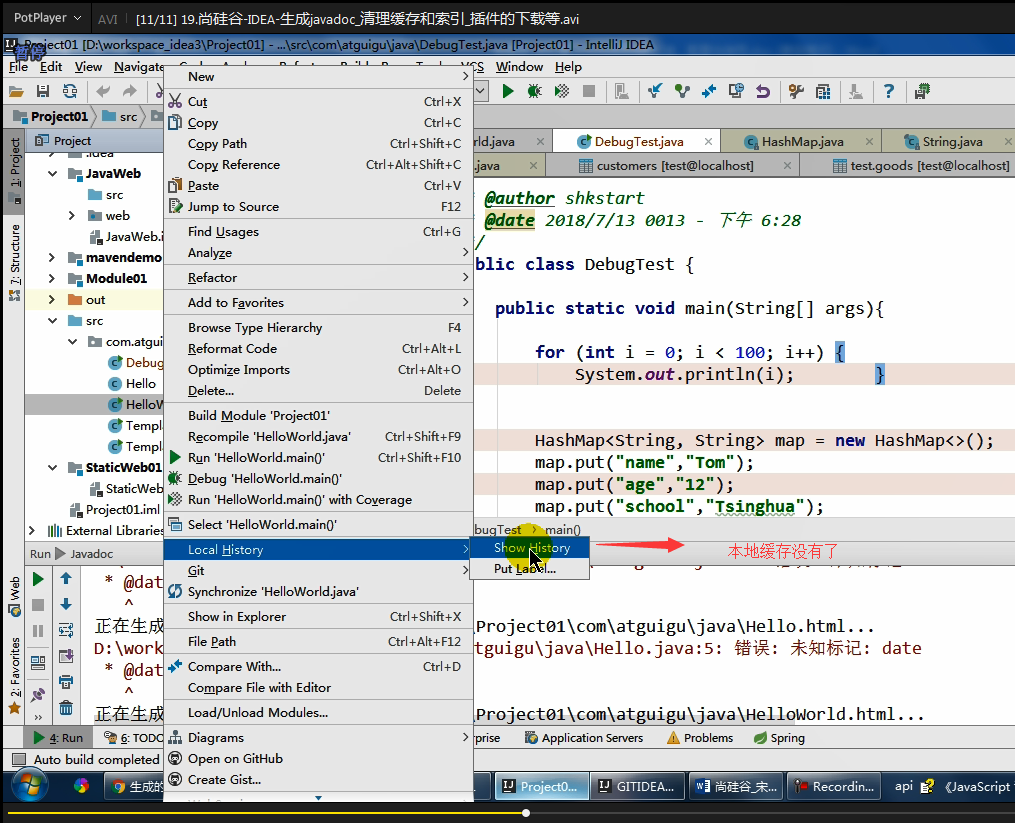
Task: Select Put Label in the submenu
Action: (x=530, y=569)
